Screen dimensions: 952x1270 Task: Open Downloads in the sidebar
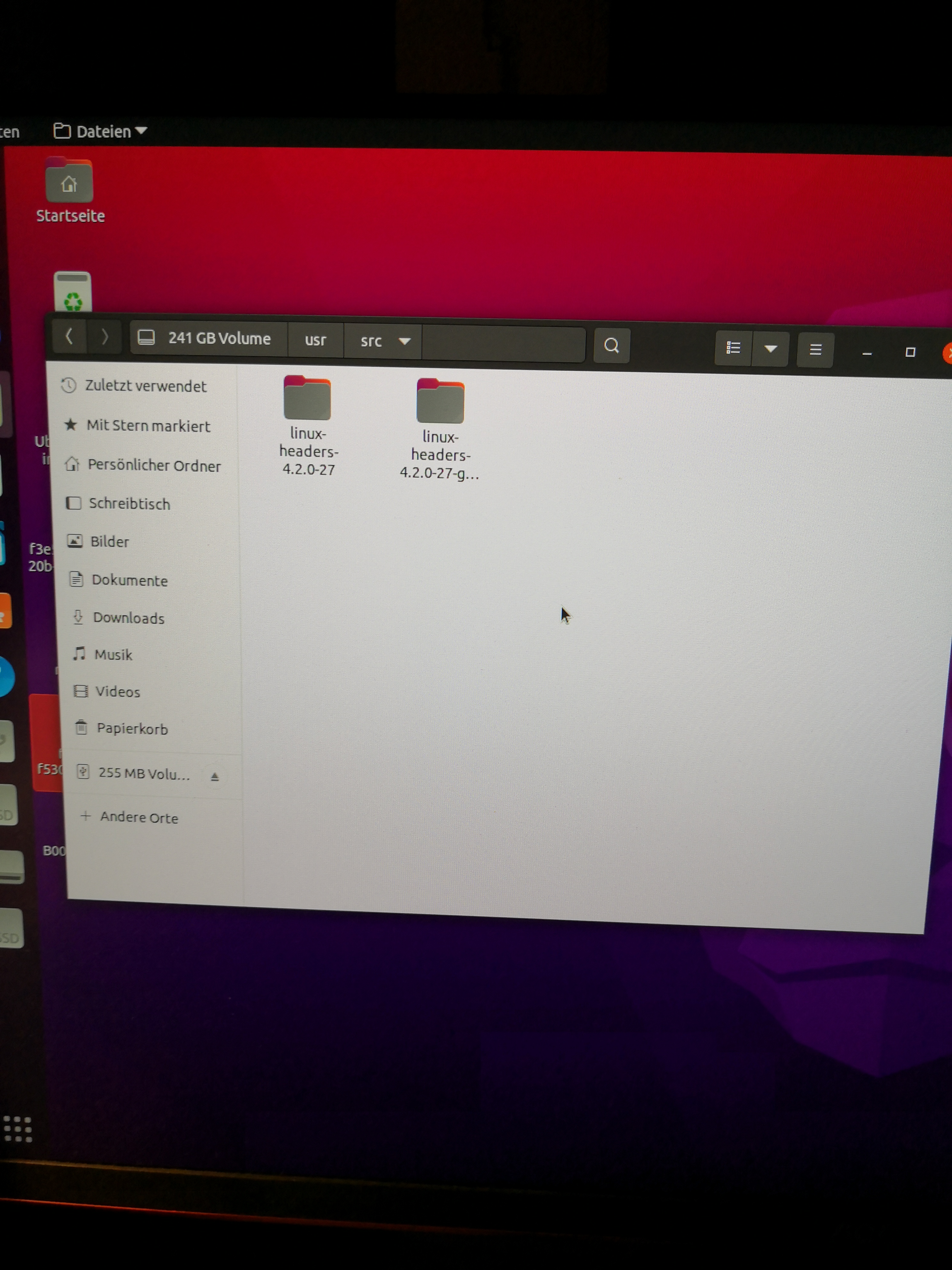[x=129, y=618]
